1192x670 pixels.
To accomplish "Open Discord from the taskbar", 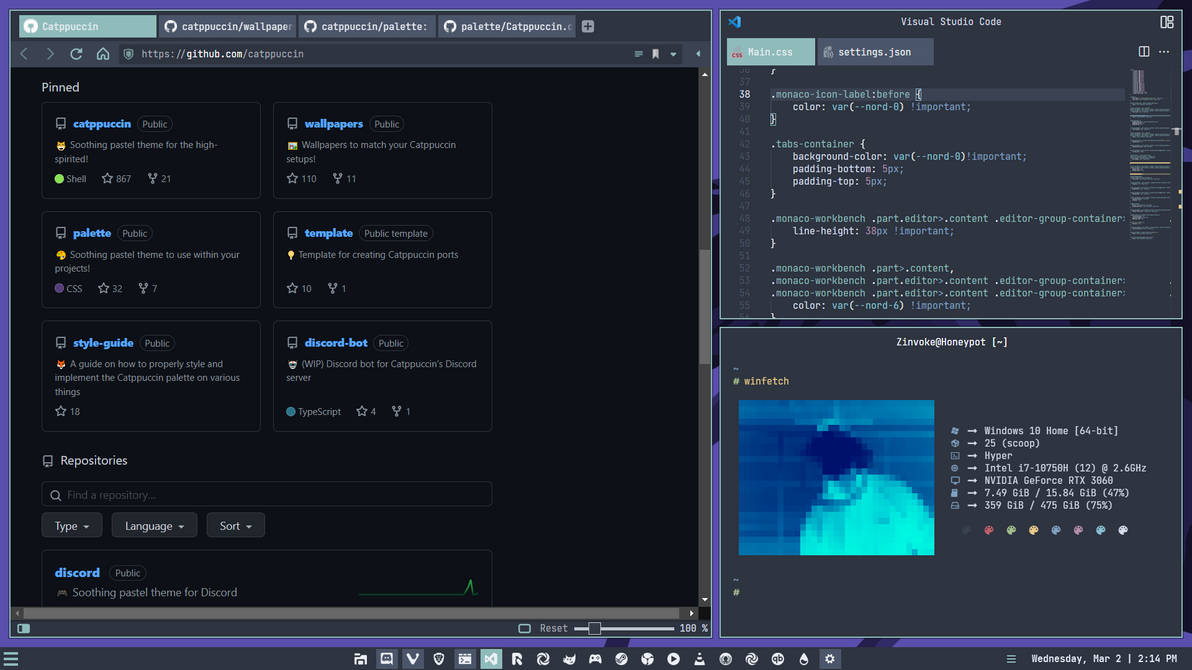I will (386, 659).
